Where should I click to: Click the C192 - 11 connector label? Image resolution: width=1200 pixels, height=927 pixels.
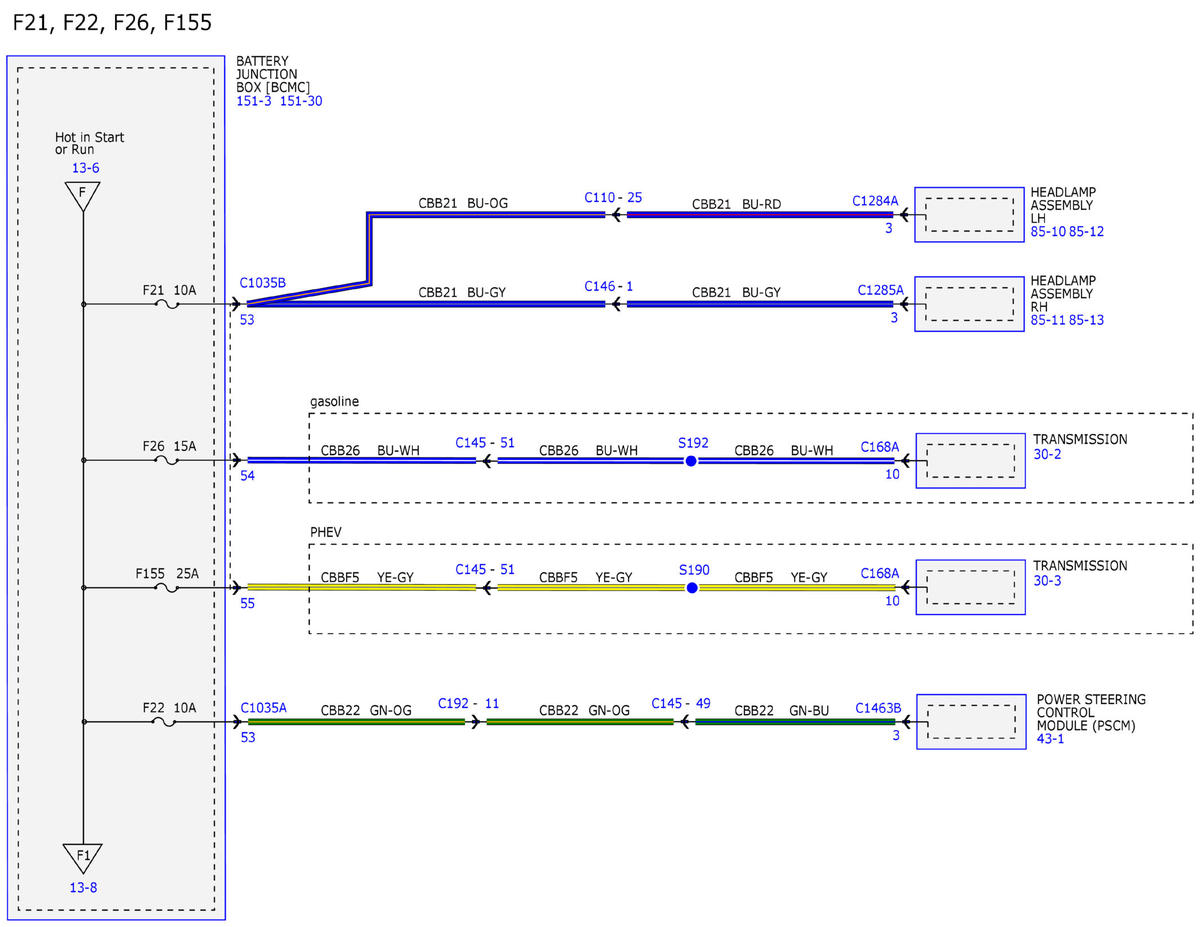click(x=469, y=703)
